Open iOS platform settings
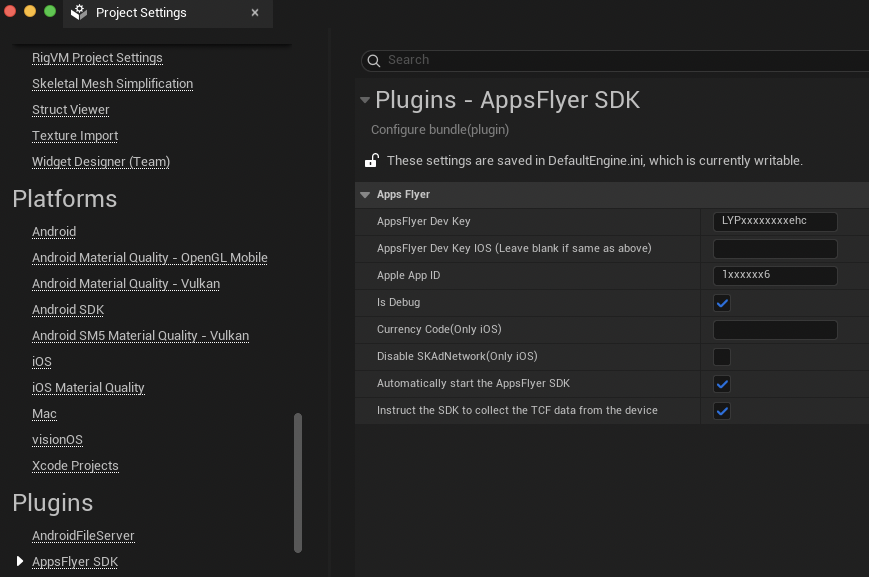869x577 pixels. click(42, 362)
